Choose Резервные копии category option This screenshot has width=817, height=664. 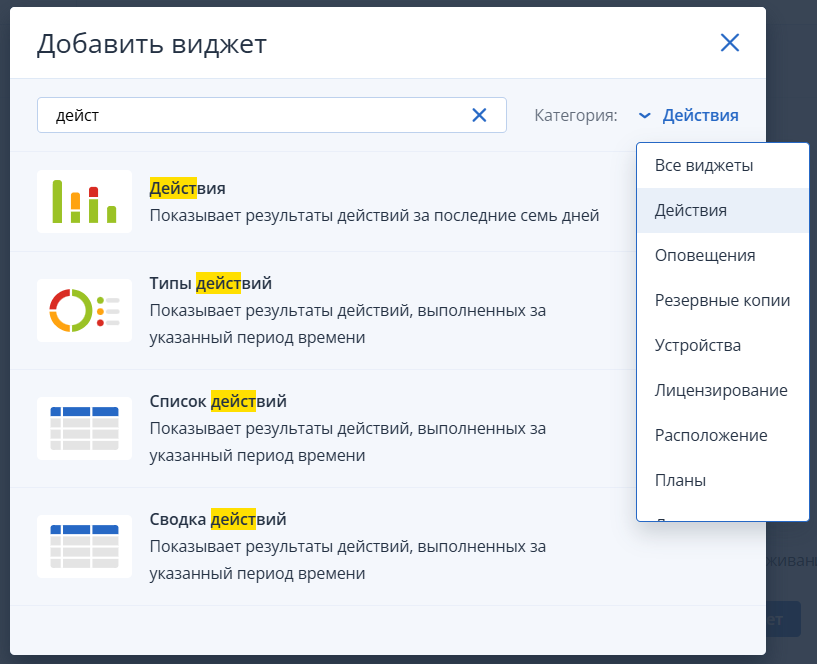coord(722,300)
